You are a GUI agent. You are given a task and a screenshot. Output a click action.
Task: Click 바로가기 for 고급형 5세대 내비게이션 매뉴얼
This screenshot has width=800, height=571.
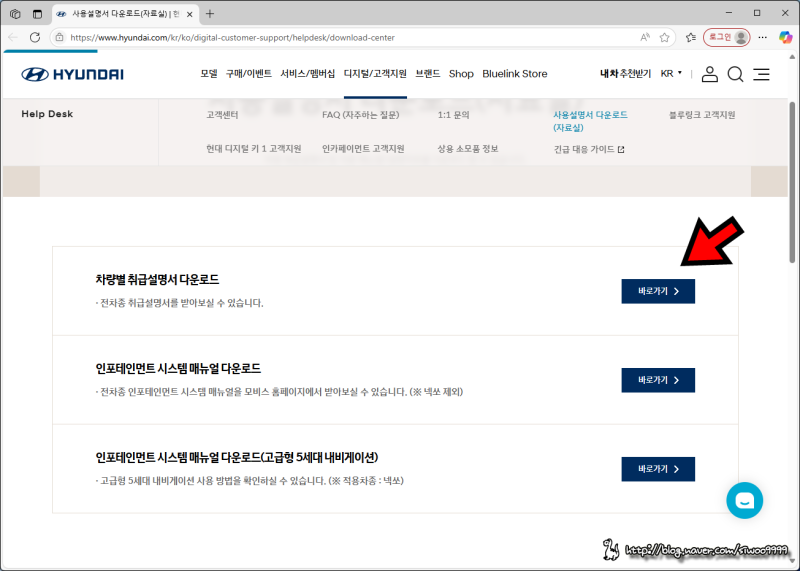pos(658,469)
